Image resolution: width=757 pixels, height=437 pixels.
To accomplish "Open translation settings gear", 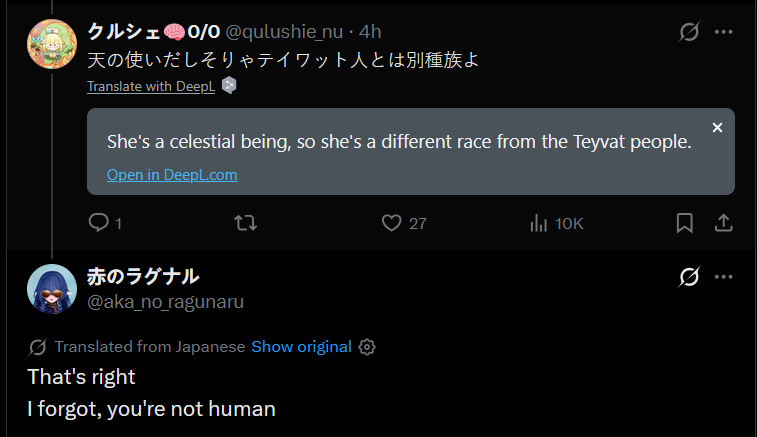I will (367, 347).
